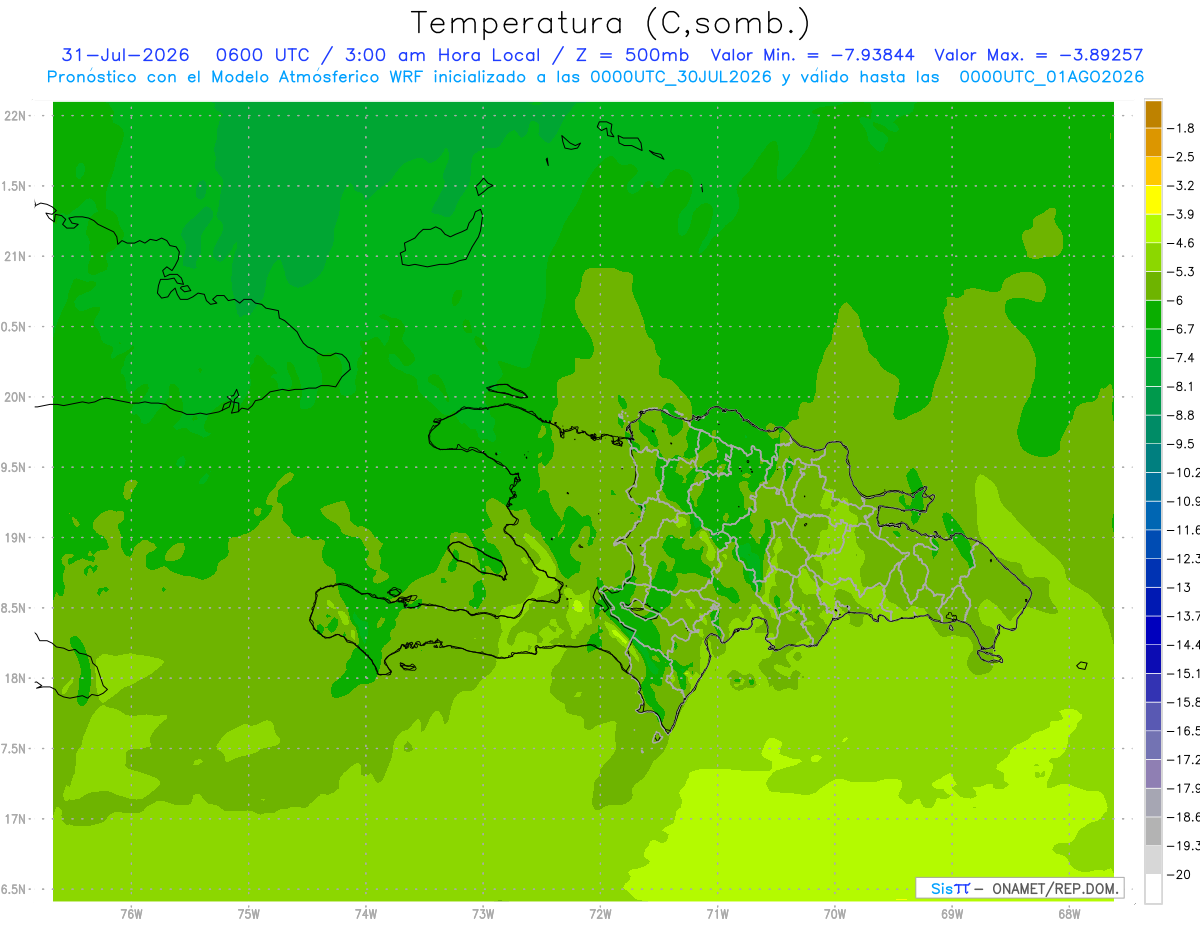
Task: Click the '-2.5' color bar label
Action: point(1181,157)
